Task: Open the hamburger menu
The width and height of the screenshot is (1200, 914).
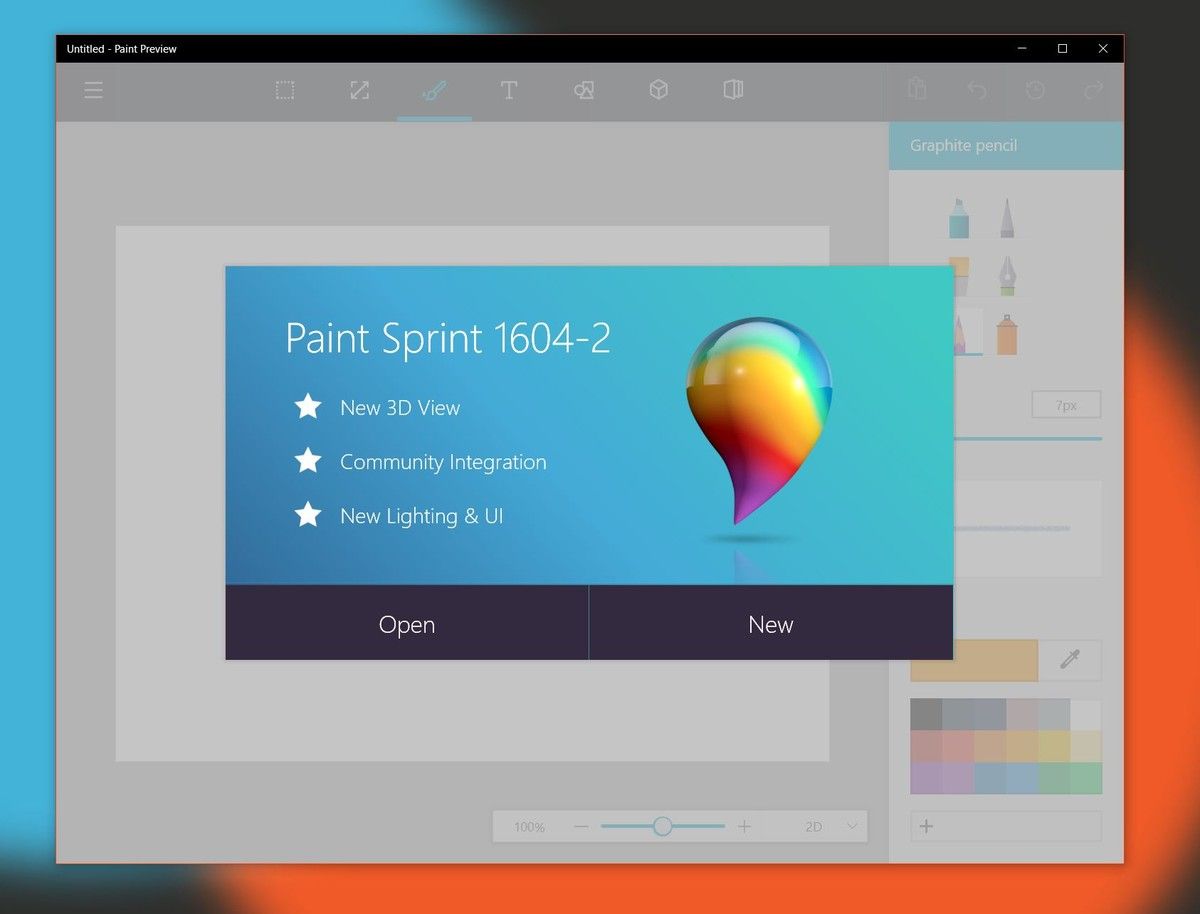Action: pos(93,90)
